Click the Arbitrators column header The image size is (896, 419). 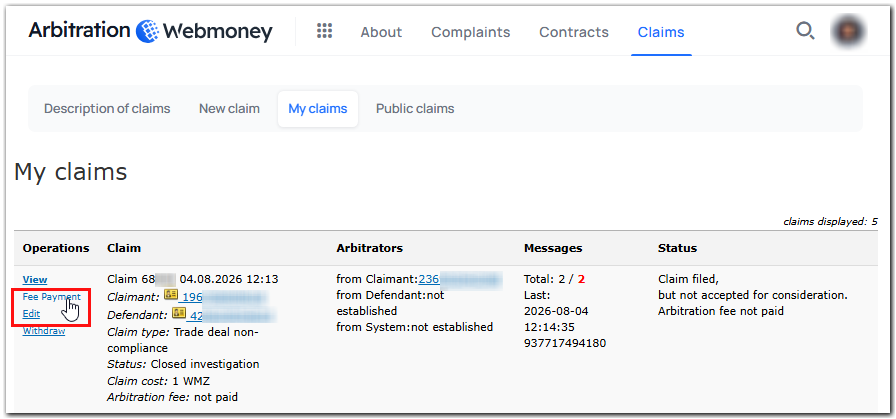pos(370,248)
